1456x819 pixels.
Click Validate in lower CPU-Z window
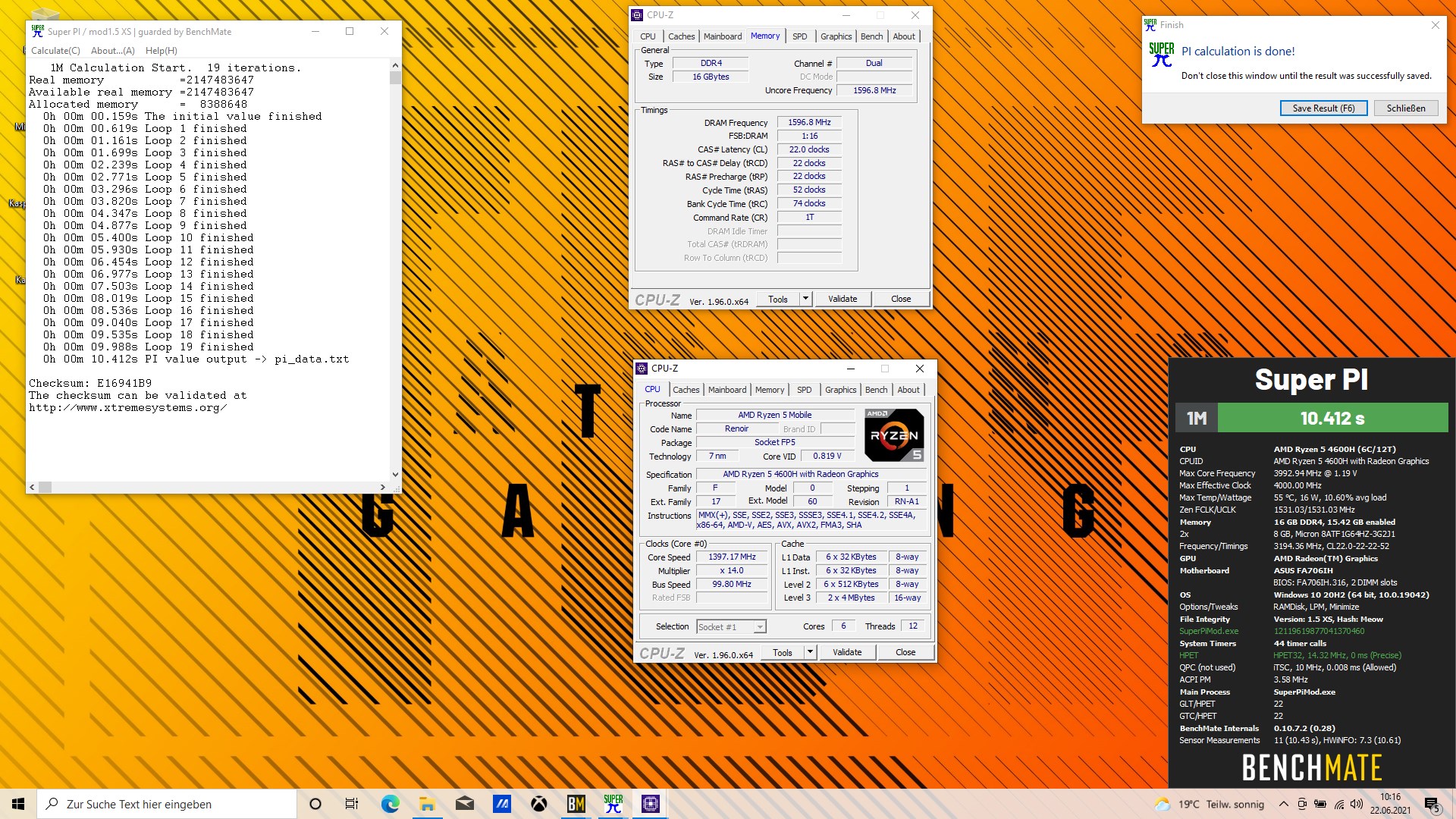[x=847, y=653]
